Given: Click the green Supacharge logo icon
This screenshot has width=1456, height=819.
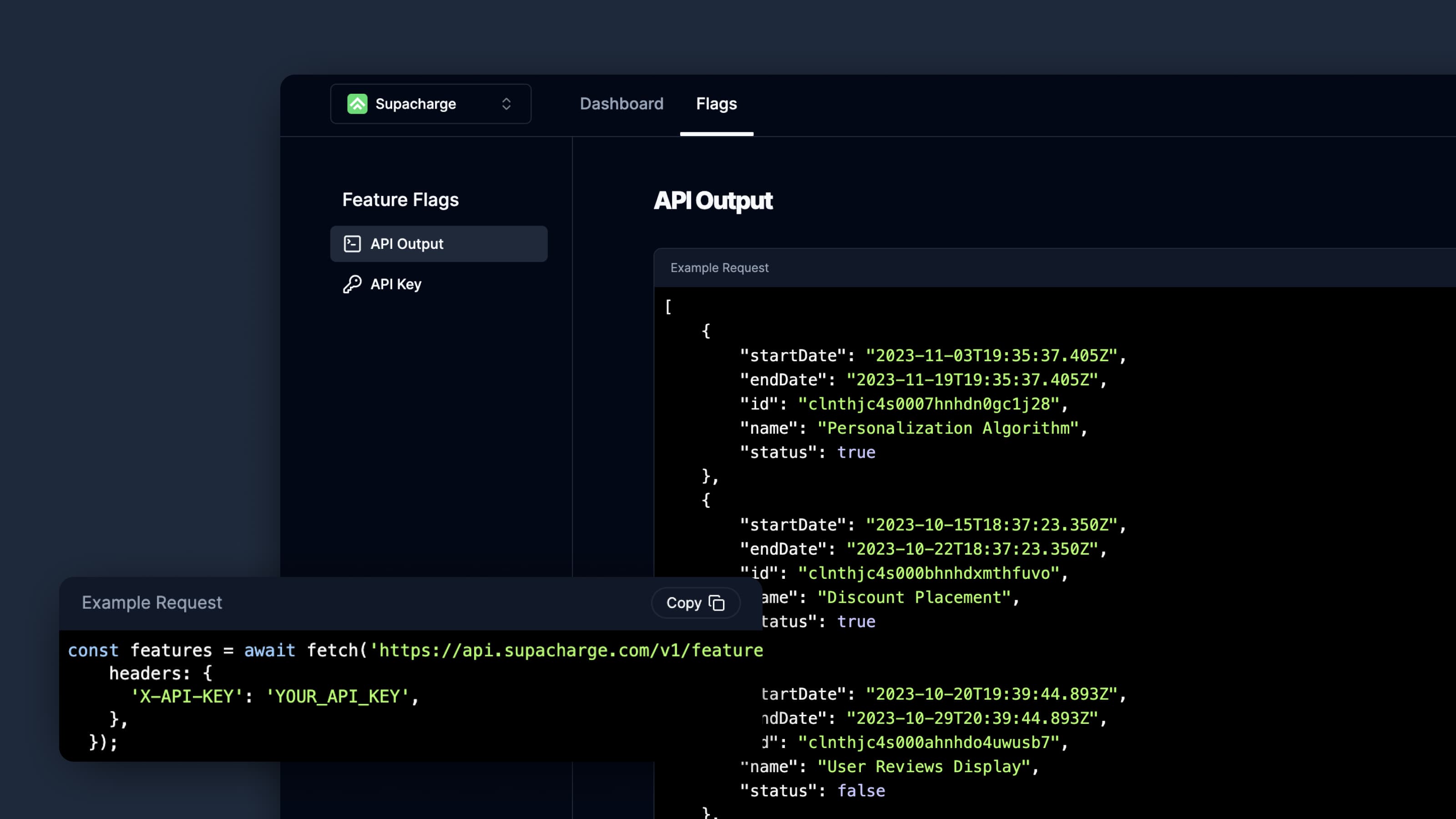Looking at the screenshot, I should pyautogui.click(x=357, y=104).
